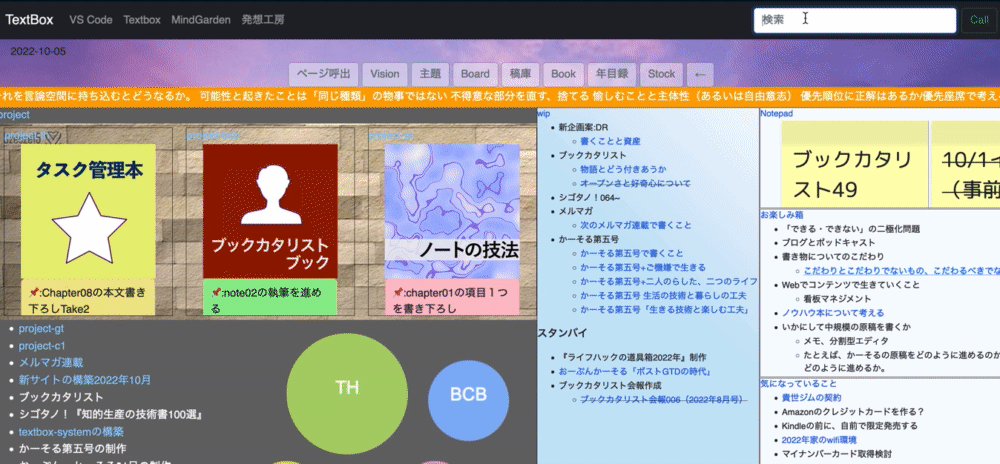The image size is (1000, 464).
Task: Open おーぷんかーそる「ポストGTDの時代」 link
Action: coord(635,371)
